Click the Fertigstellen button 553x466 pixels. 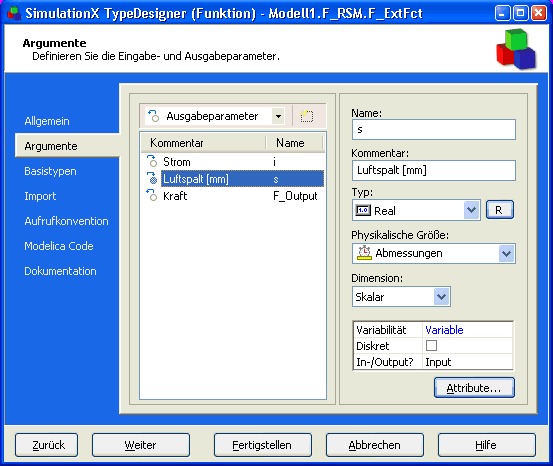tap(263, 445)
